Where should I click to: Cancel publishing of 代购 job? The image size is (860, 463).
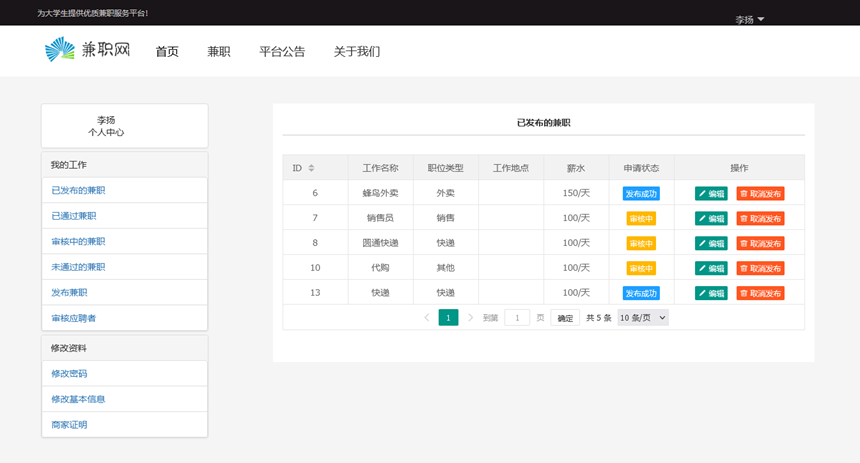coord(760,268)
